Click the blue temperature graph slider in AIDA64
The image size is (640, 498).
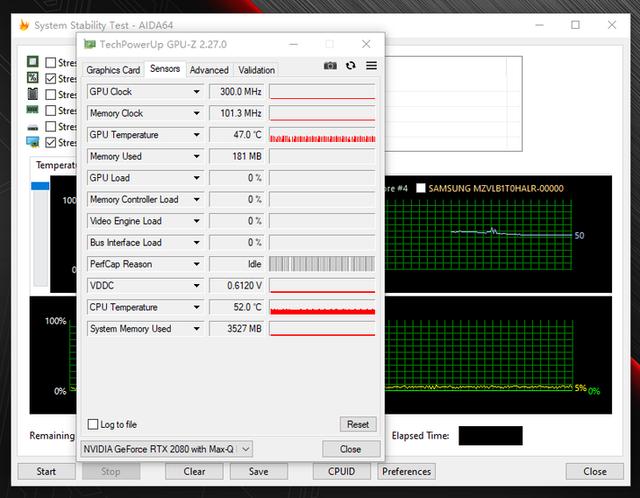click(40, 186)
